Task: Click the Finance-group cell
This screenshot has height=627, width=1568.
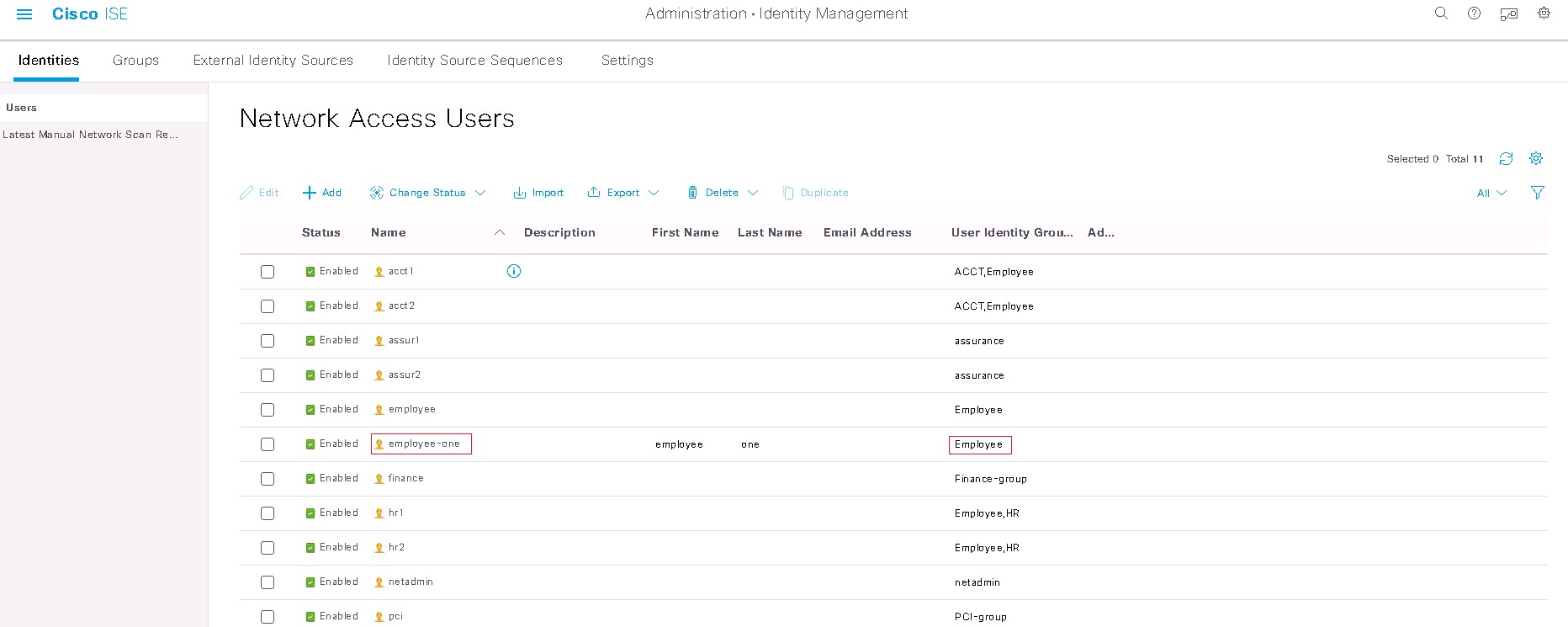Action: 991,479
